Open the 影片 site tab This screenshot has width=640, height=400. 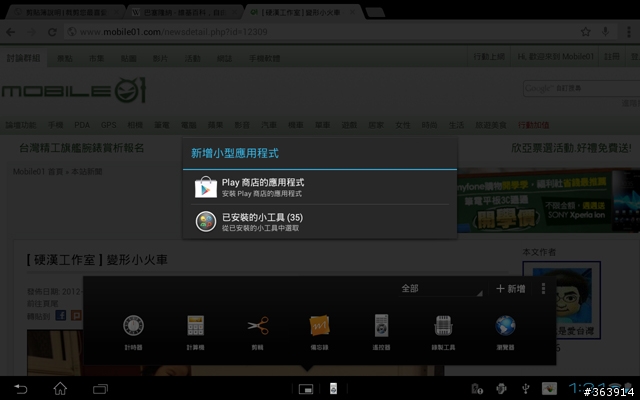click(160, 58)
